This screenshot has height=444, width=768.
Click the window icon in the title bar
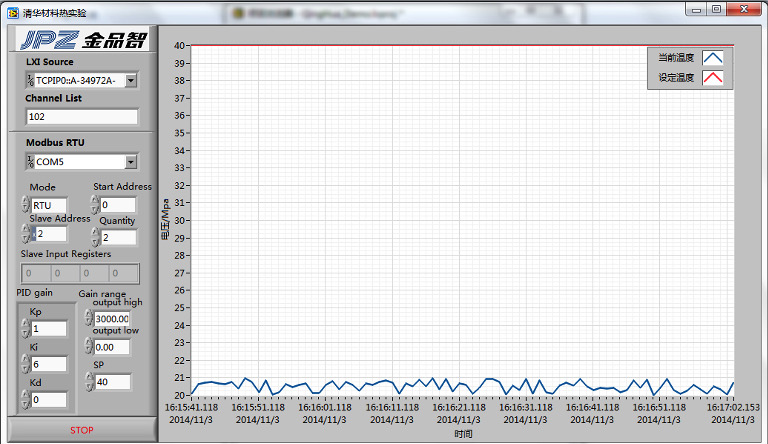[12, 10]
